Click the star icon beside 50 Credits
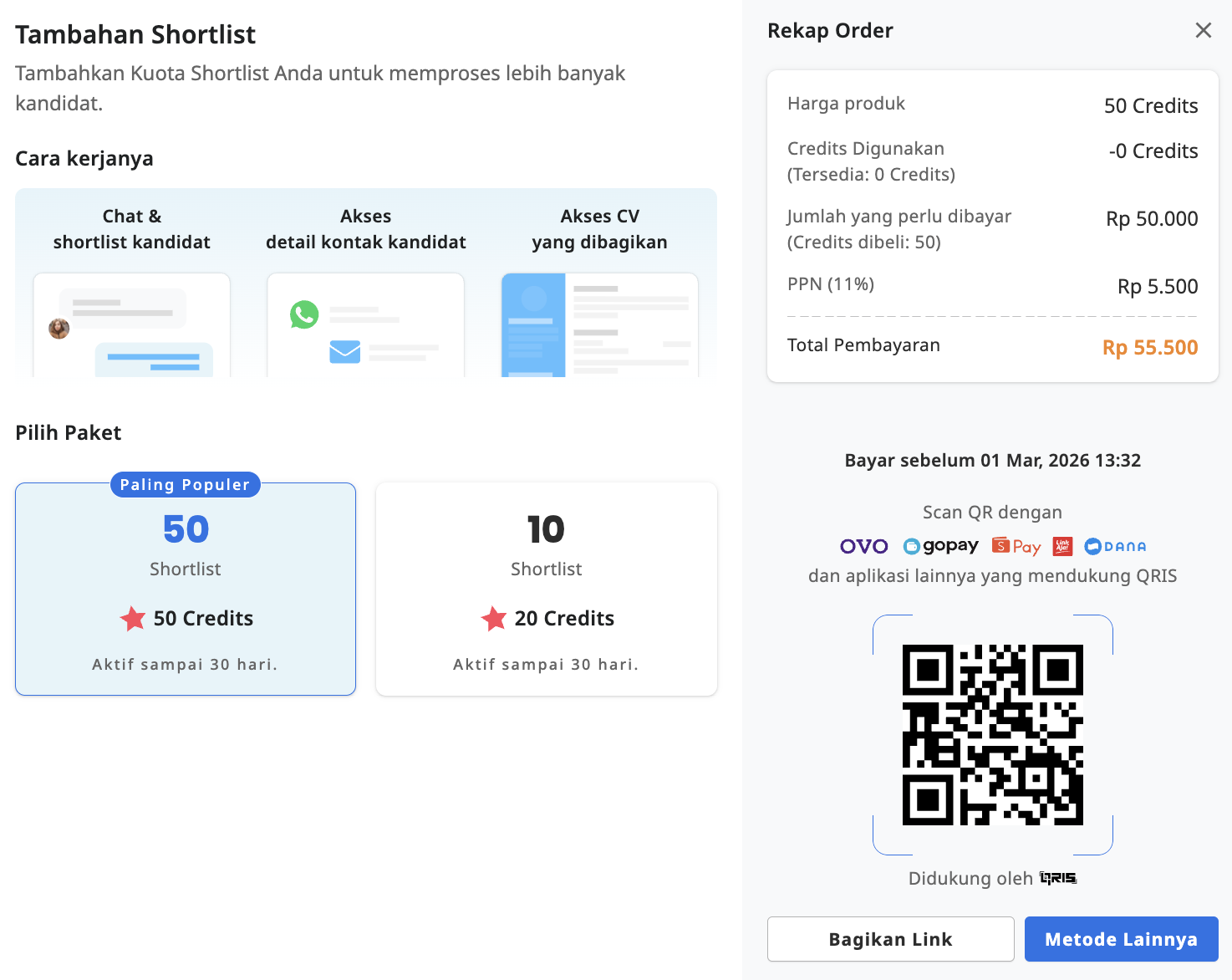Image resolution: width=1232 pixels, height=980 pixels. [x=133, y=619]
